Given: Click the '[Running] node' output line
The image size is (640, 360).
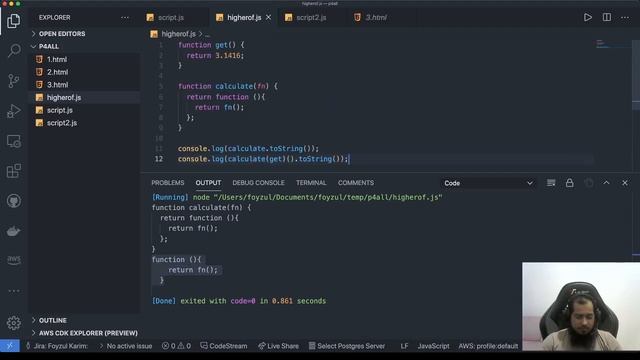Looking at the screenshot, I should (297, 198).
